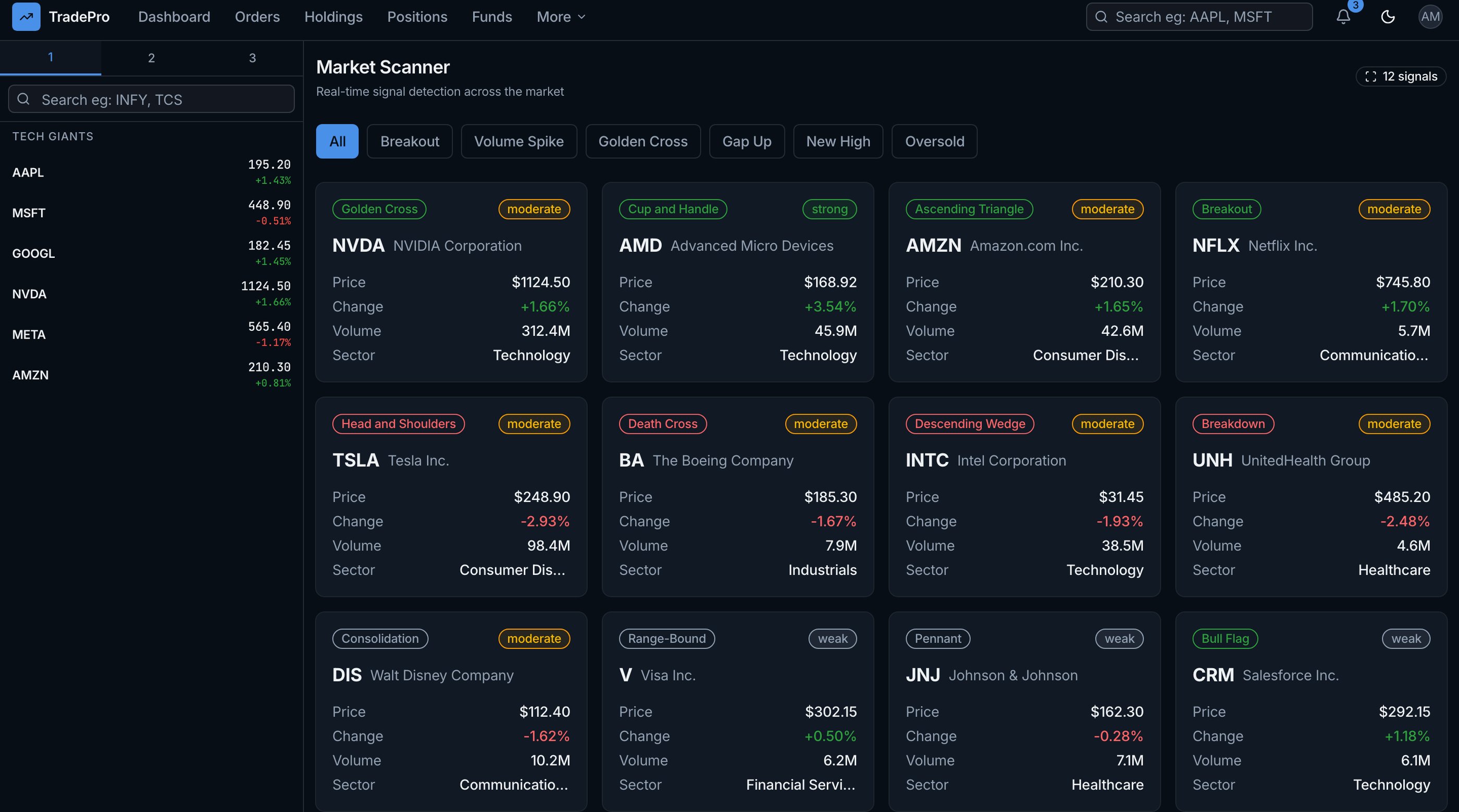
Task: Click the Bull Flag badge on CRM card
Action: [x=1225, y=638]
